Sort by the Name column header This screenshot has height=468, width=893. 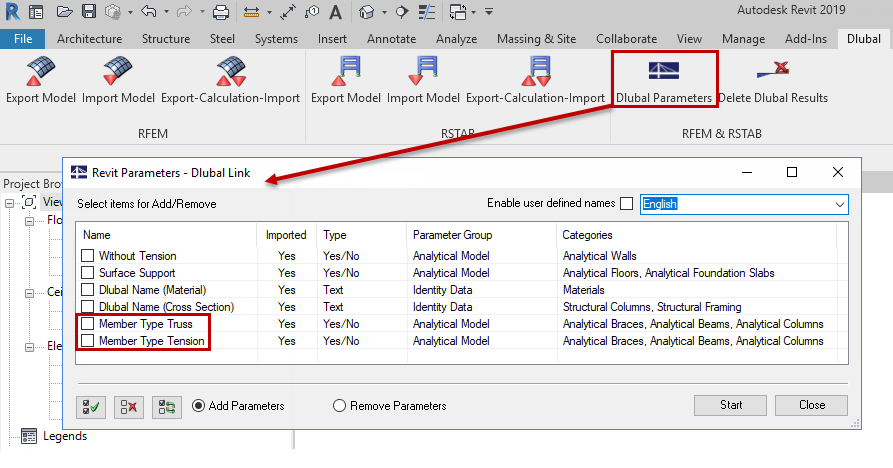pos(166,235)
